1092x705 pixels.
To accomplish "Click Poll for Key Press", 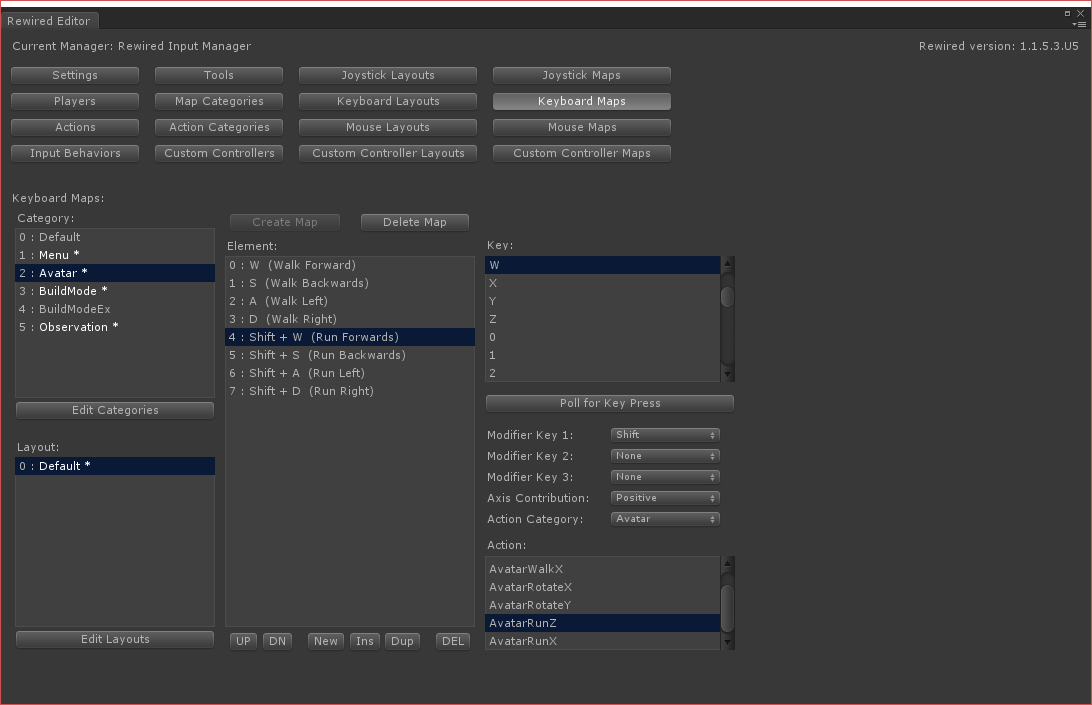I will coord(609,402).
